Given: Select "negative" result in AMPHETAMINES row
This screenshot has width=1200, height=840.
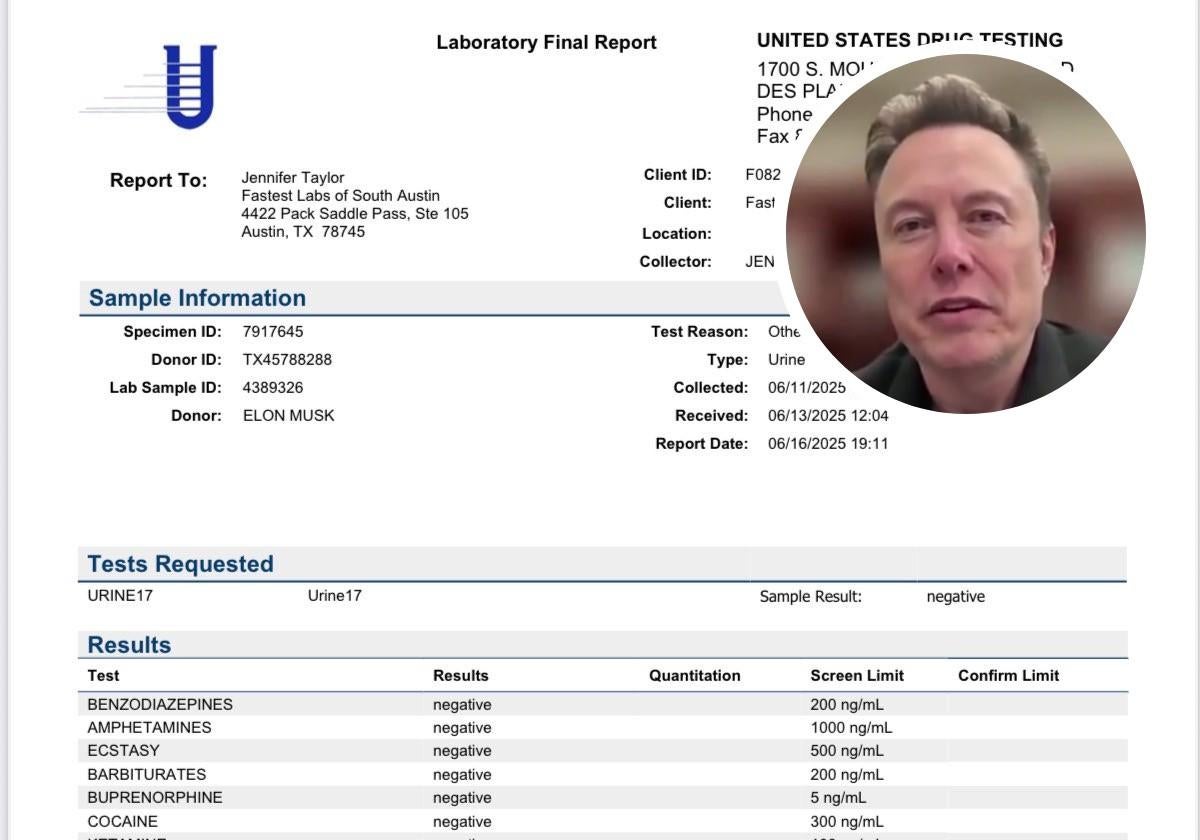Looking at the screenshot, I should 462,728.
